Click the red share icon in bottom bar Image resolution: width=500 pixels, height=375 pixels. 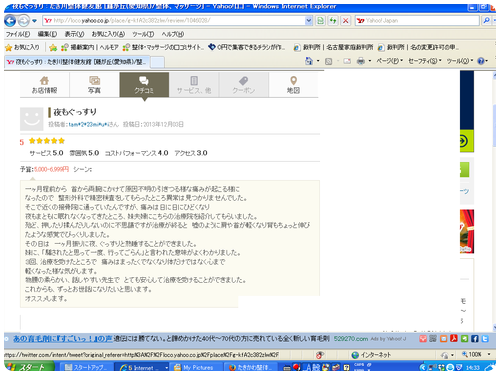point(423,339)
